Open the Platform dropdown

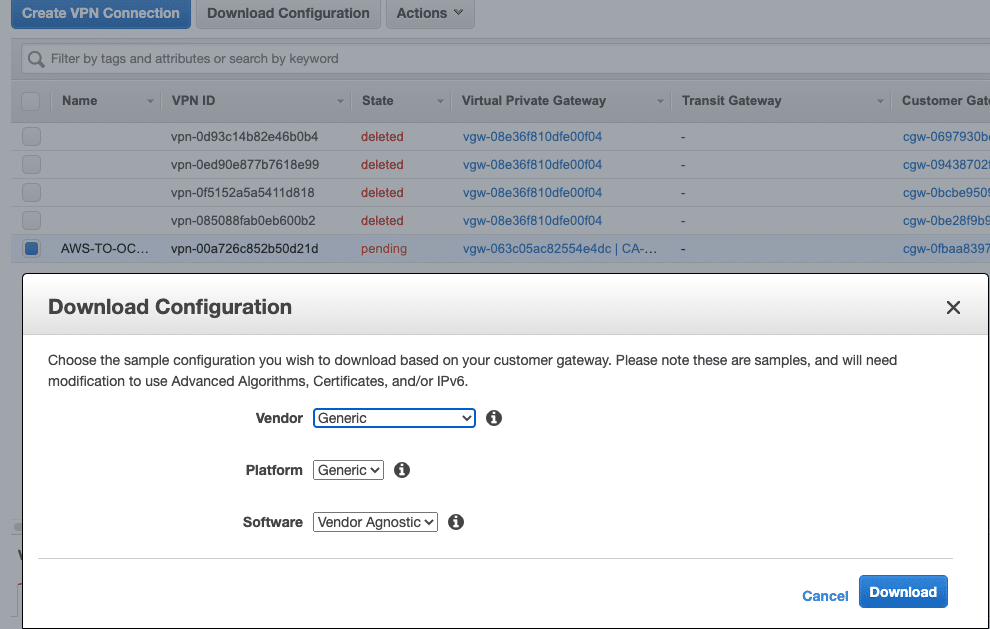pyautogui.click(x=348, y=470)
